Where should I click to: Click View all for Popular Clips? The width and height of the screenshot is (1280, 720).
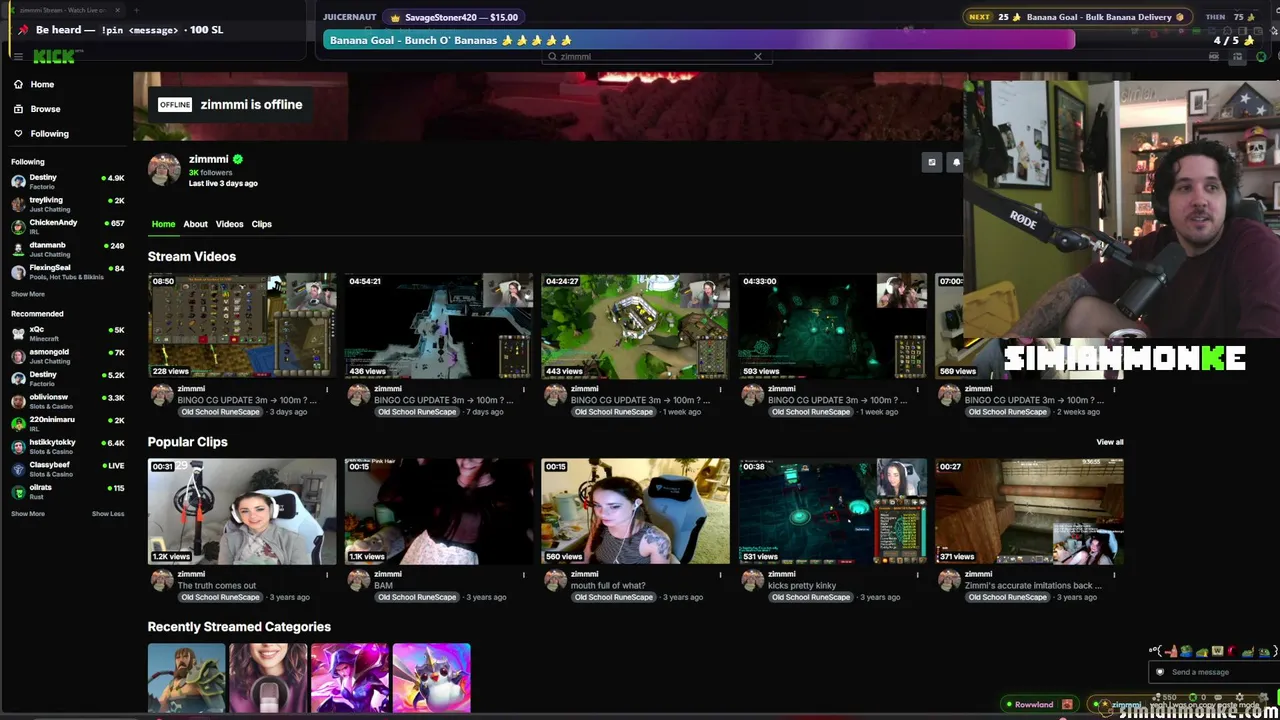pos(1110,442)
